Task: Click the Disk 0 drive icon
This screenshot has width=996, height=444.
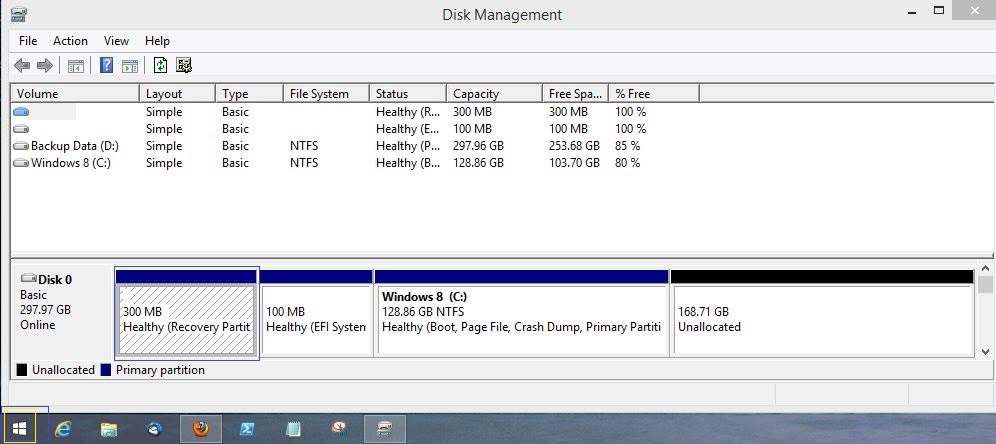Action: [x=29, y=278]
